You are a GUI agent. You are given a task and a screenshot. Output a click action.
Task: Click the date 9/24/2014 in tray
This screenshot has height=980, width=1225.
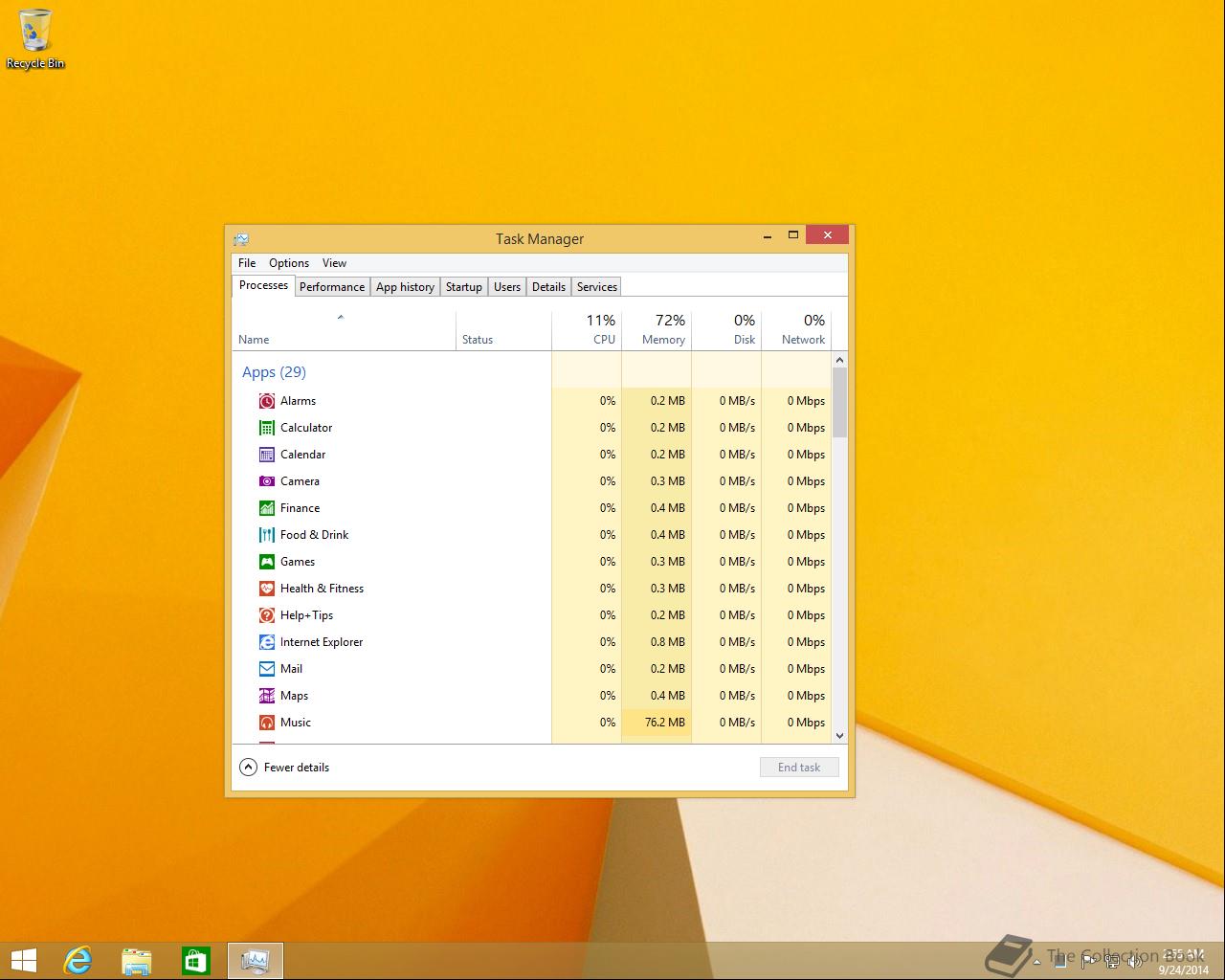click(x=1183, y=969)
